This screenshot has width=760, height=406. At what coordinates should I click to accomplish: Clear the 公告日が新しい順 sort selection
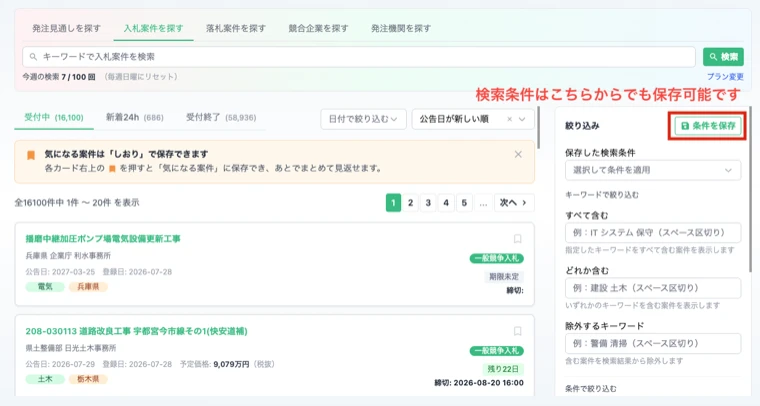[509, 119]
